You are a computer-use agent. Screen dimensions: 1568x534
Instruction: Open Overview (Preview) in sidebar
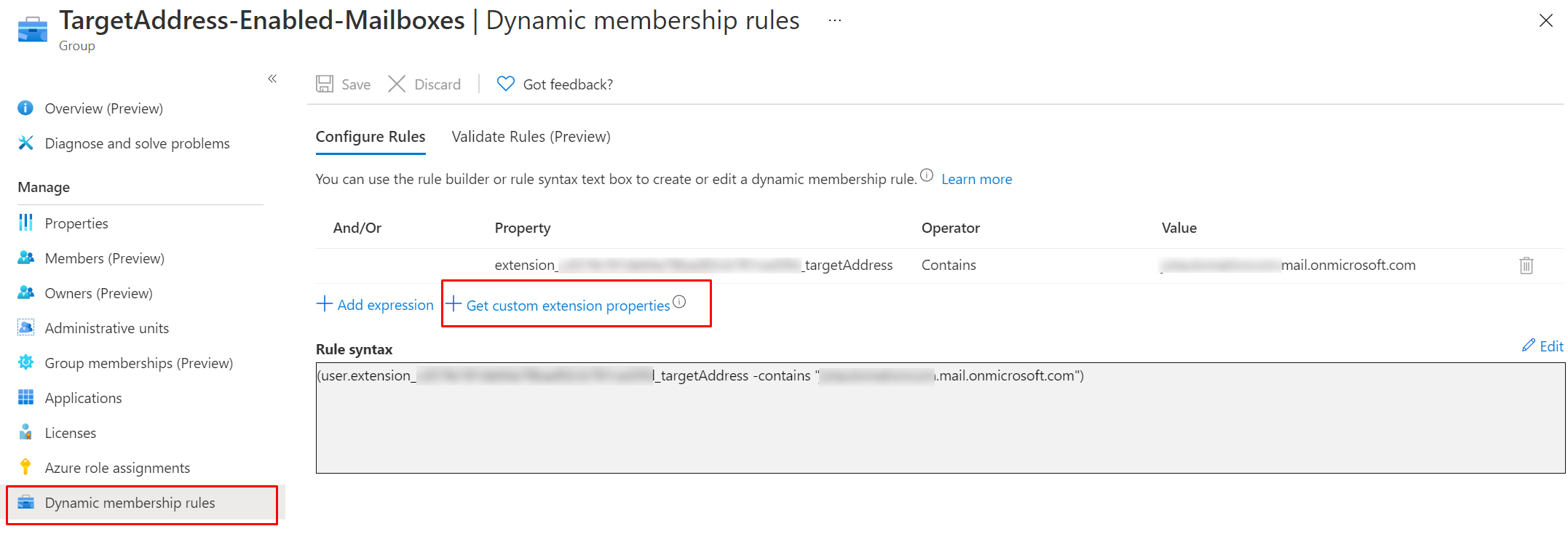pyautogui.click(x=103, y=108)
